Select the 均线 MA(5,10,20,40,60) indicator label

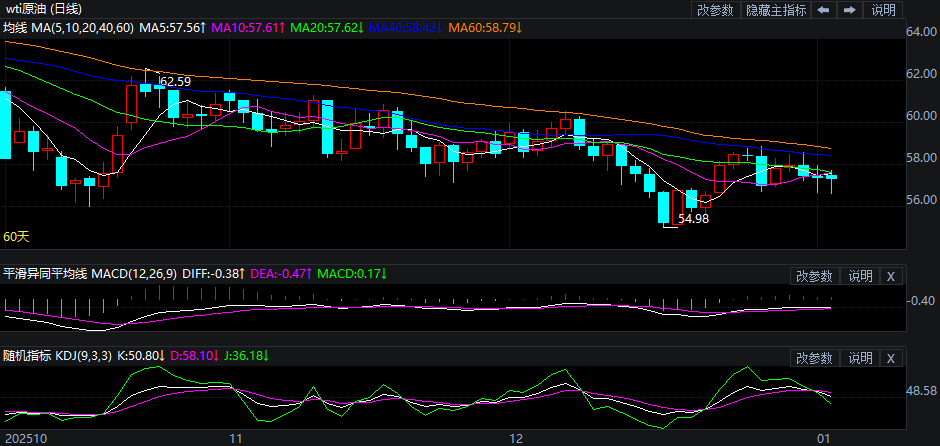(x=68, y=28)
